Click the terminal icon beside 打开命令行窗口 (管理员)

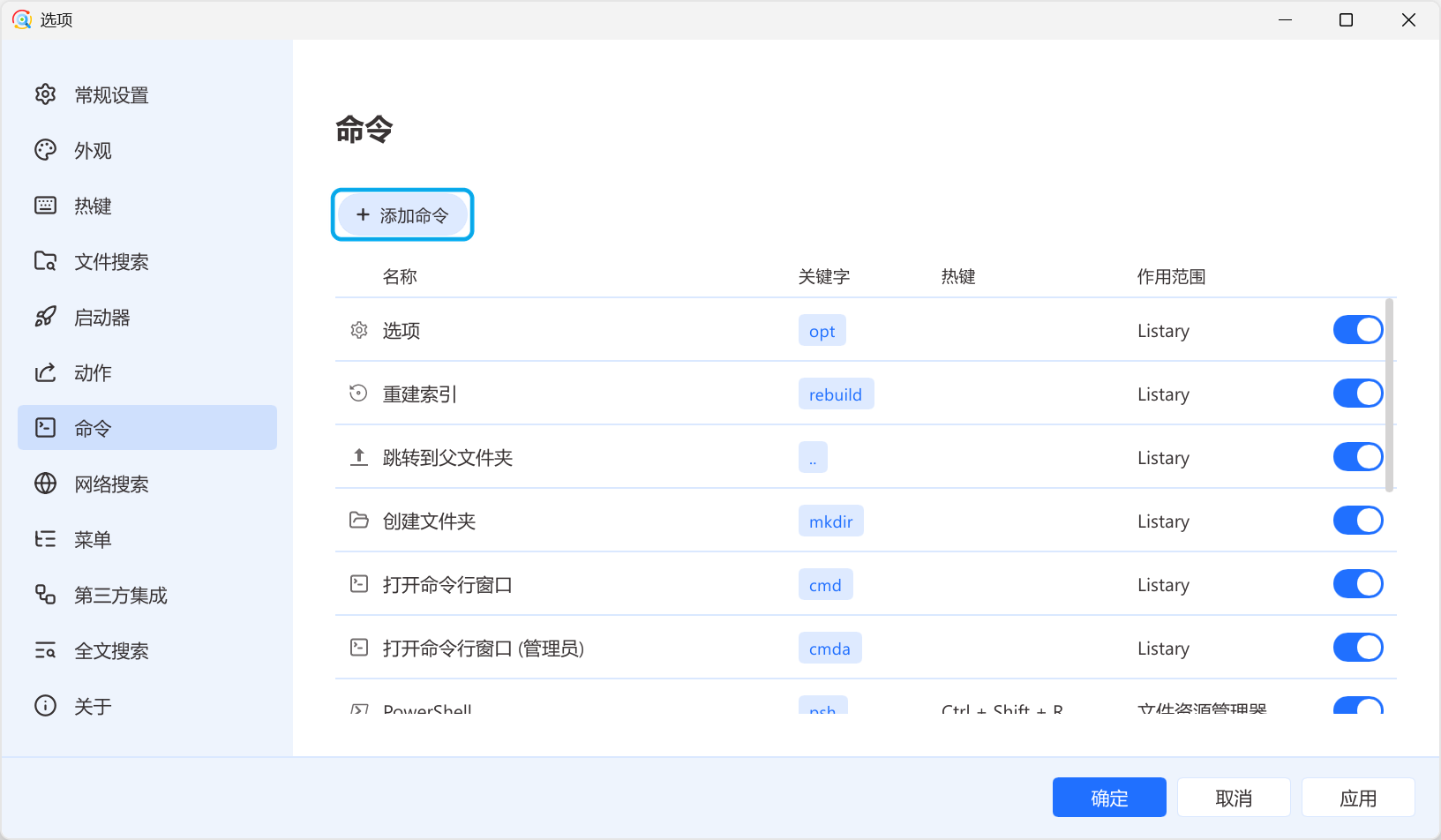point(359,648)
